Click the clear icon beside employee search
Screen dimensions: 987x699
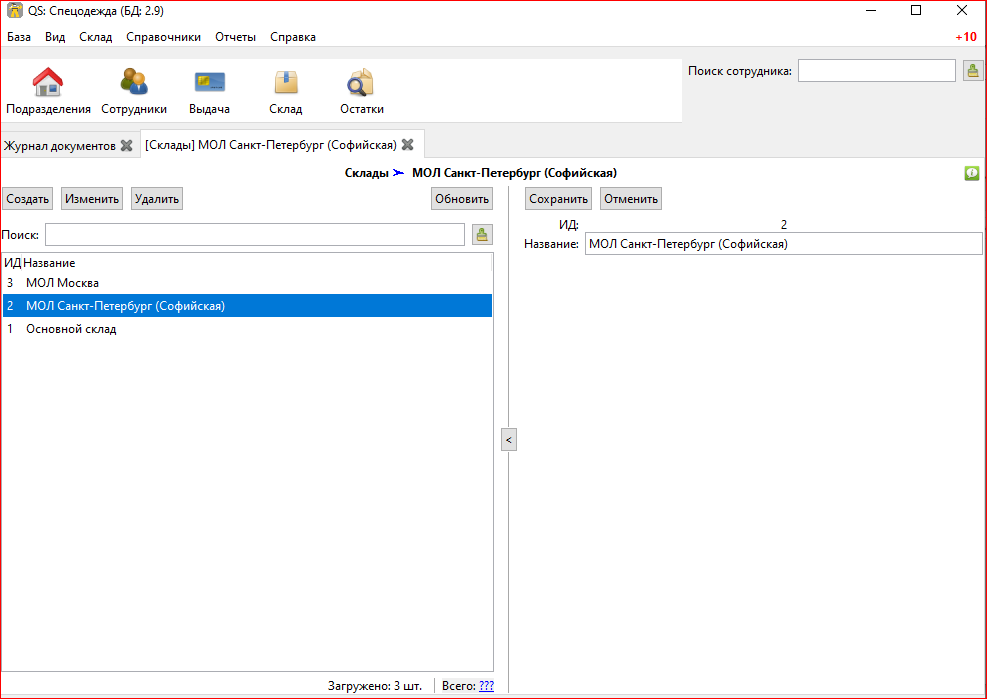[972, 70]
